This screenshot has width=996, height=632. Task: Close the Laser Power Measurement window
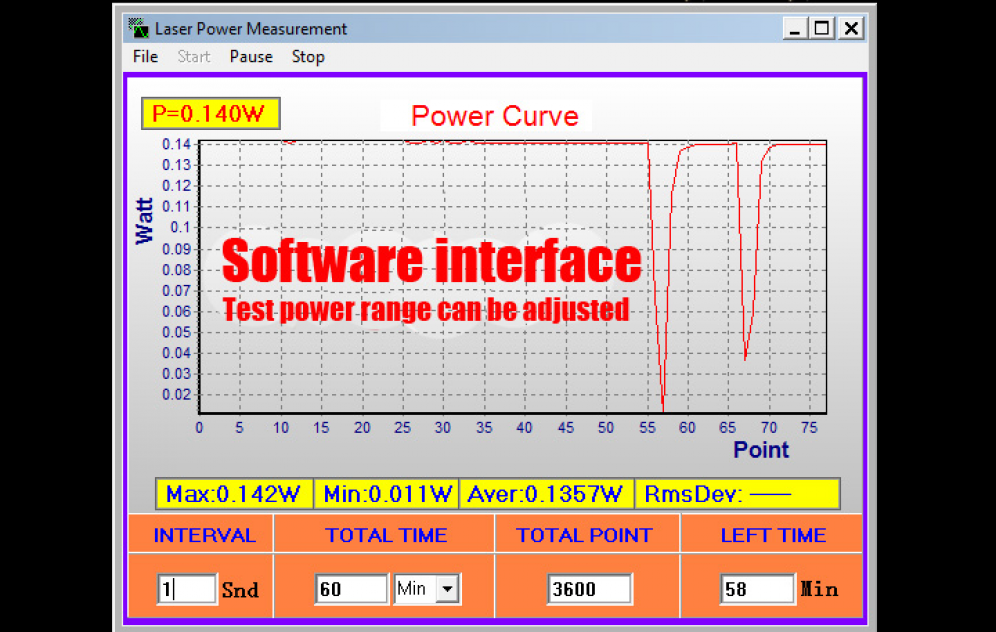851,29
